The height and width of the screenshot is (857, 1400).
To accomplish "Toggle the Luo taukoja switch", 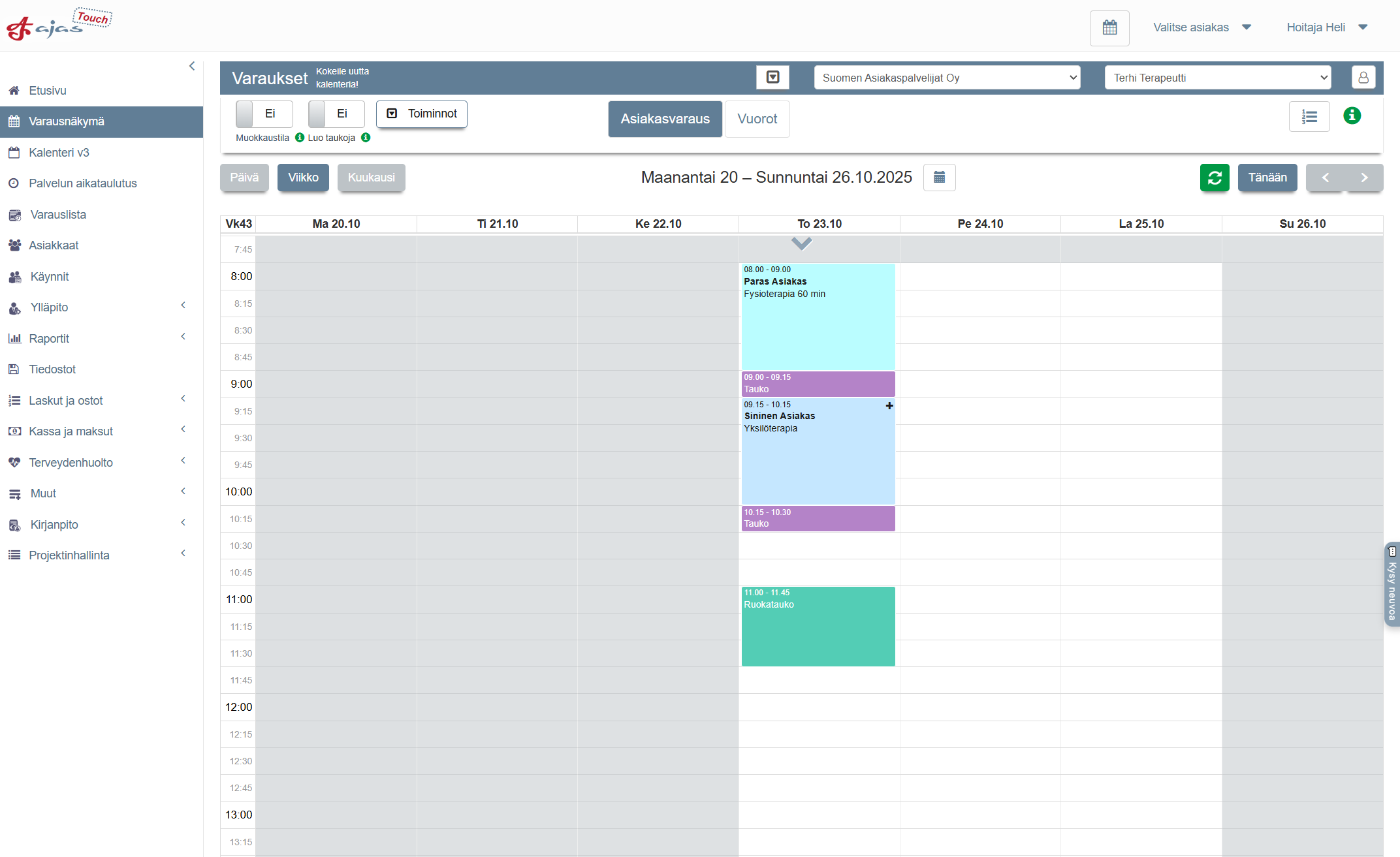I will 336,114.
